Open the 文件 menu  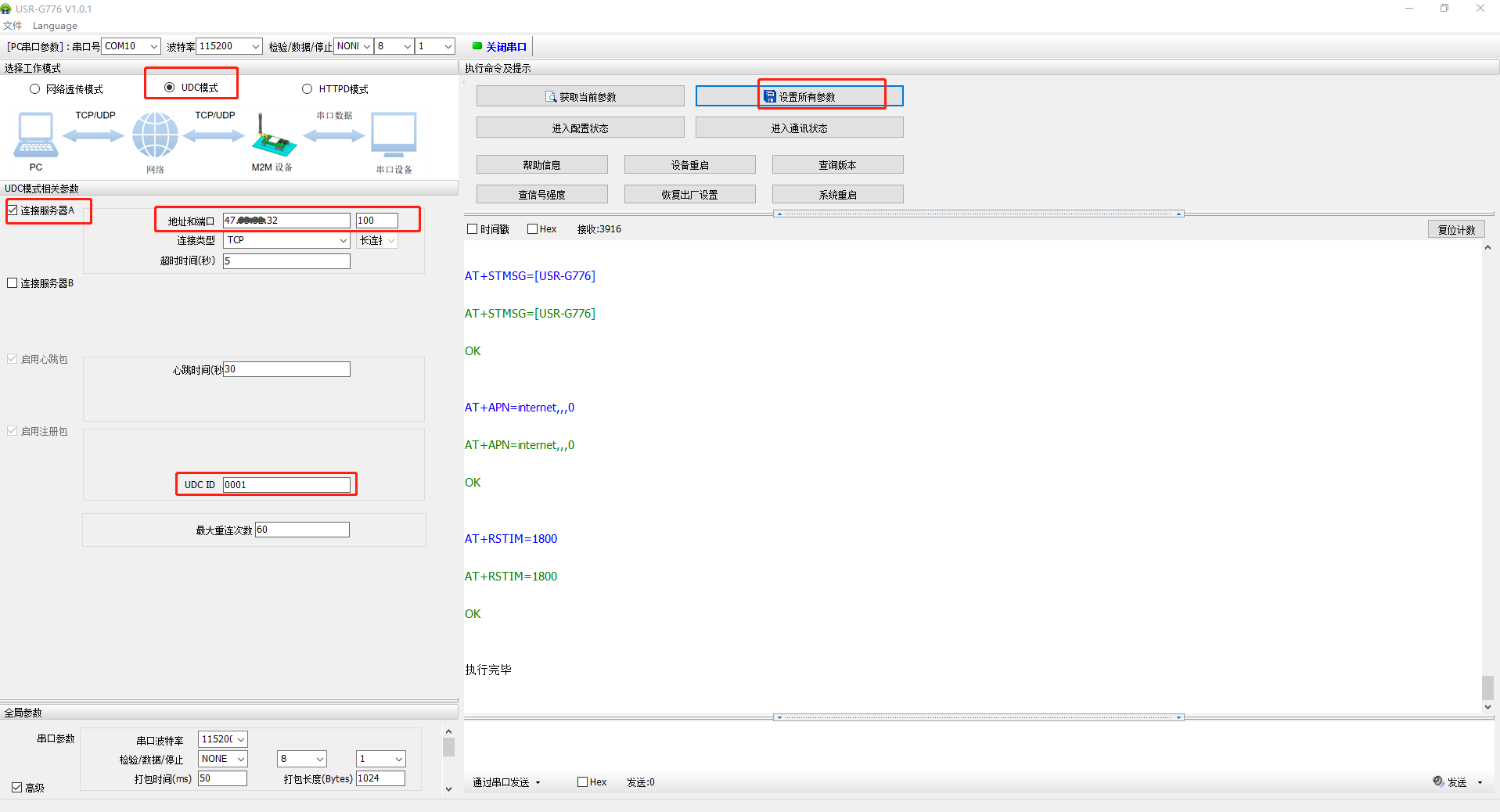pos(13,26)
